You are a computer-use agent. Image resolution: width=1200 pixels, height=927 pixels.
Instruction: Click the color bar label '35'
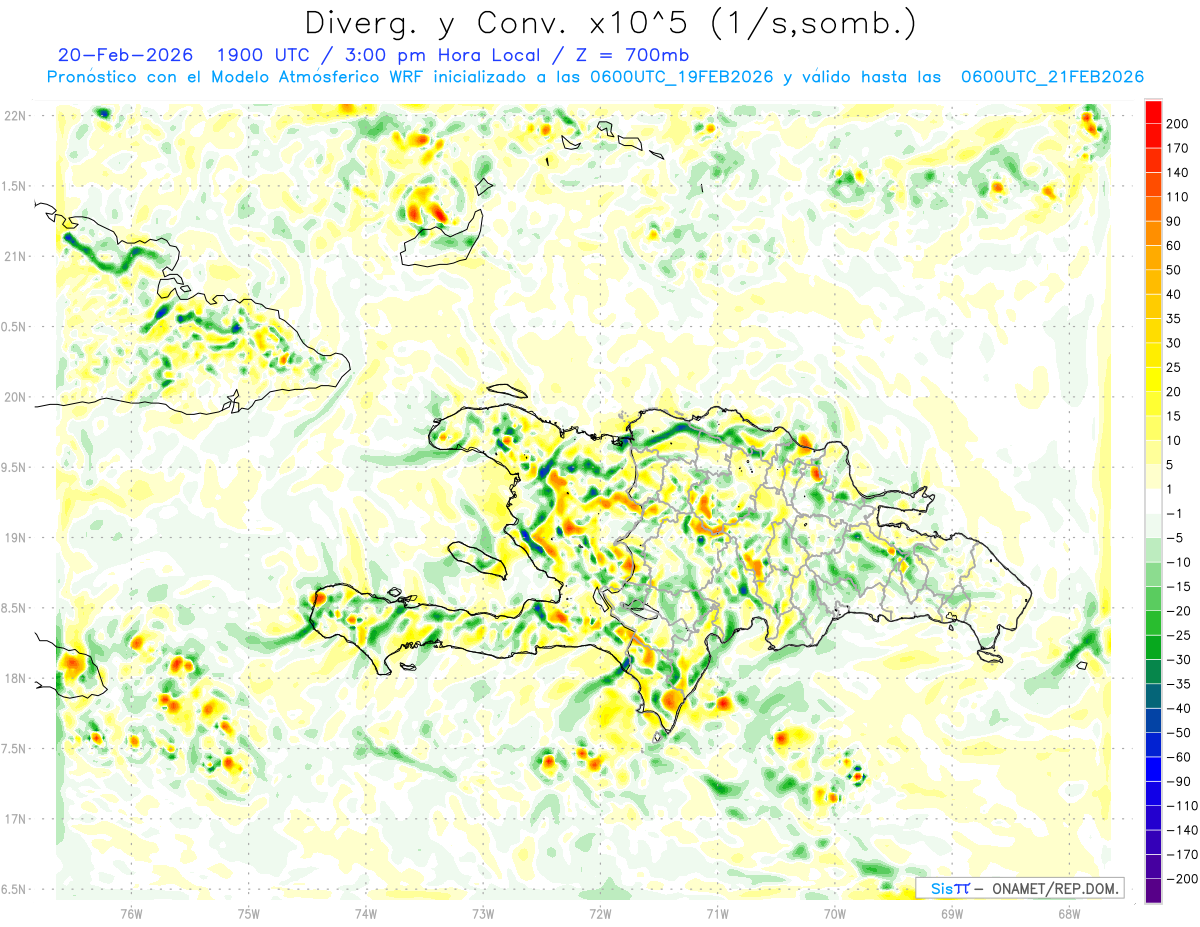pos(1175,318)
